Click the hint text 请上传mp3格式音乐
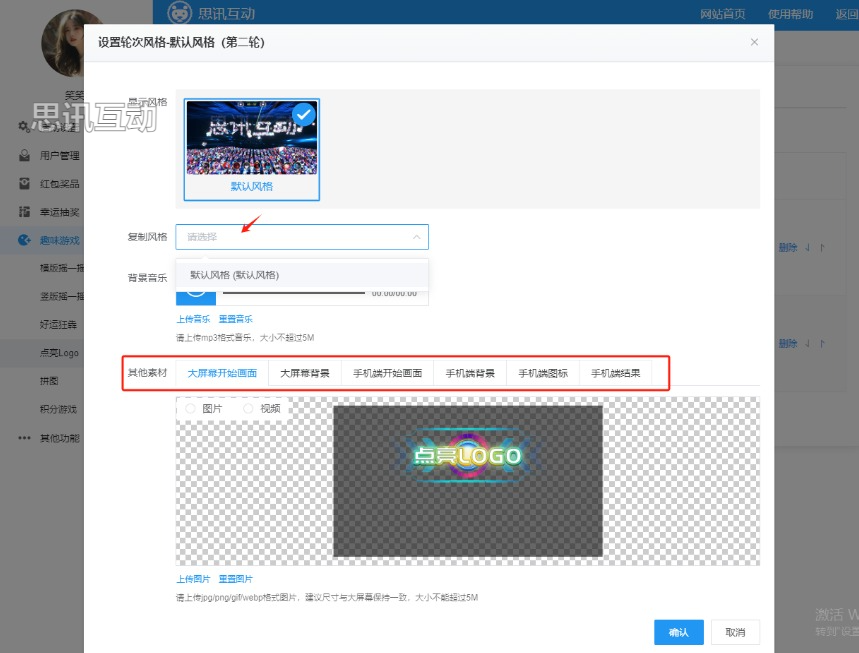Screen dimensions: 859x653 [245, 337]
